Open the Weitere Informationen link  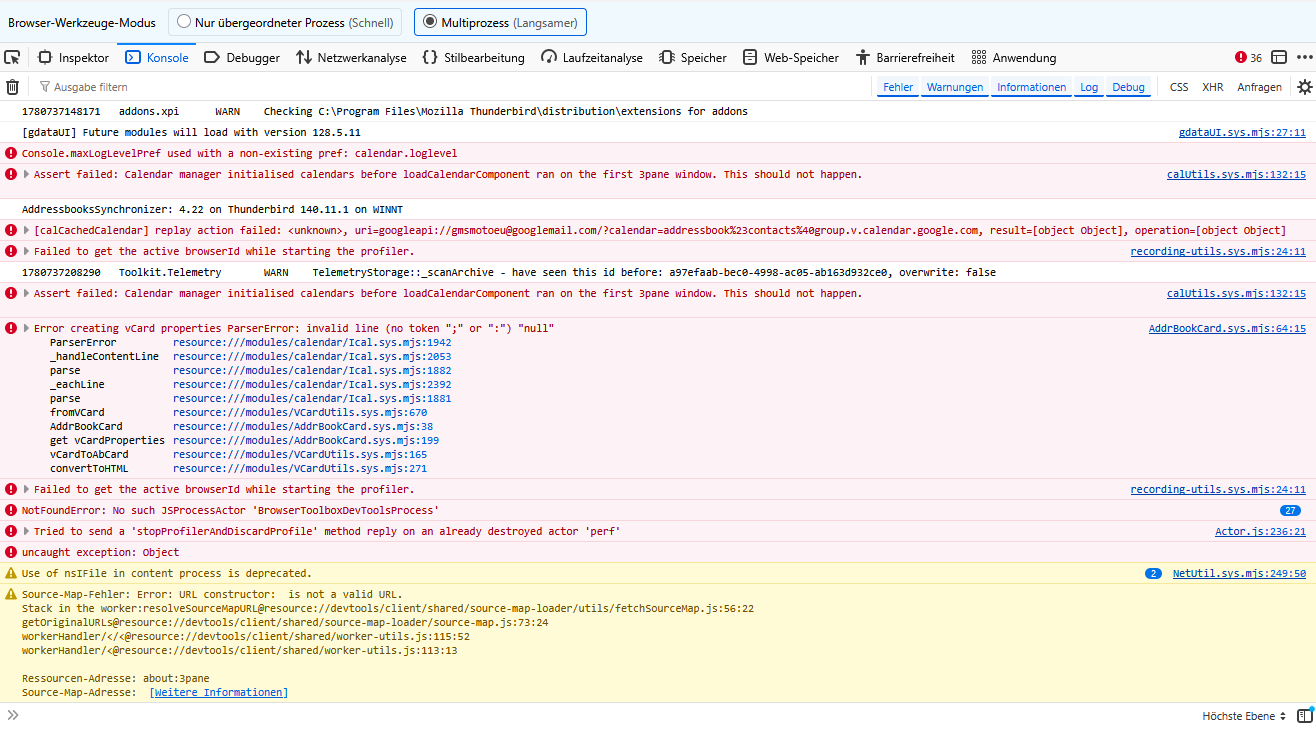218,692
